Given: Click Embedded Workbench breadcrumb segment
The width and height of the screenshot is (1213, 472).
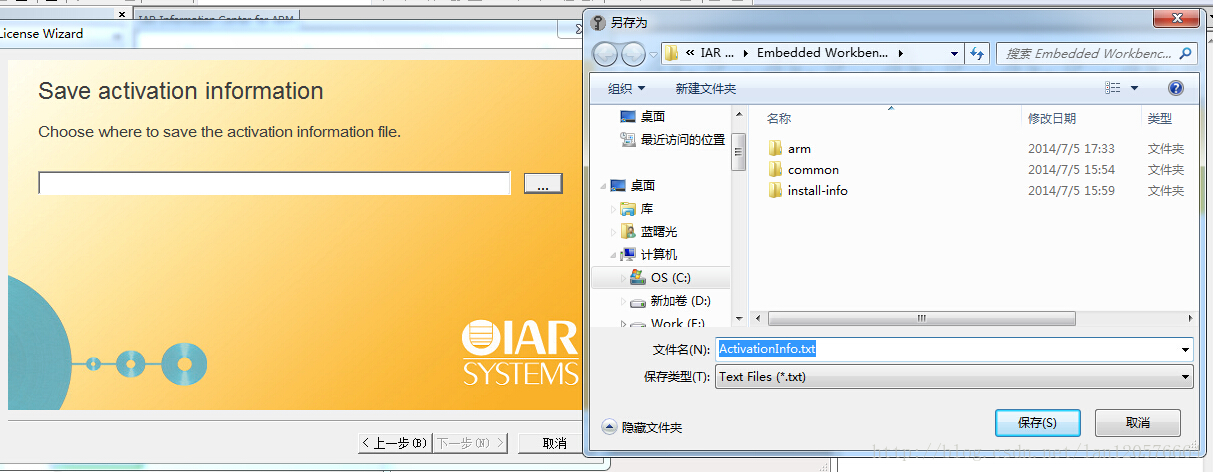Looking at the screenshot, I should coord(822,53).
